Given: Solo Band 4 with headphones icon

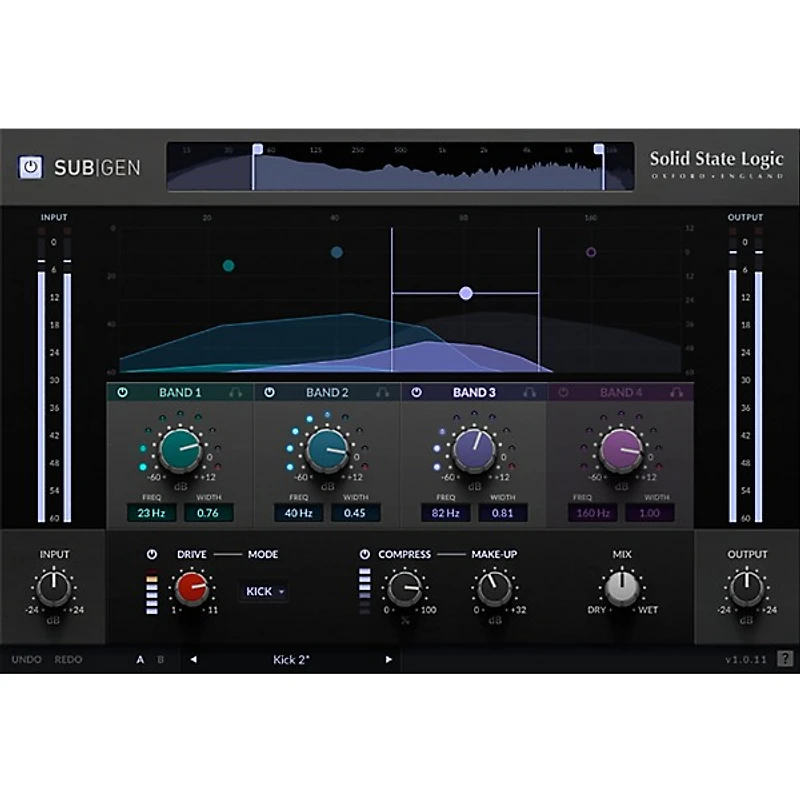Looking at the screenshot, I should click(x=677, y=392).
